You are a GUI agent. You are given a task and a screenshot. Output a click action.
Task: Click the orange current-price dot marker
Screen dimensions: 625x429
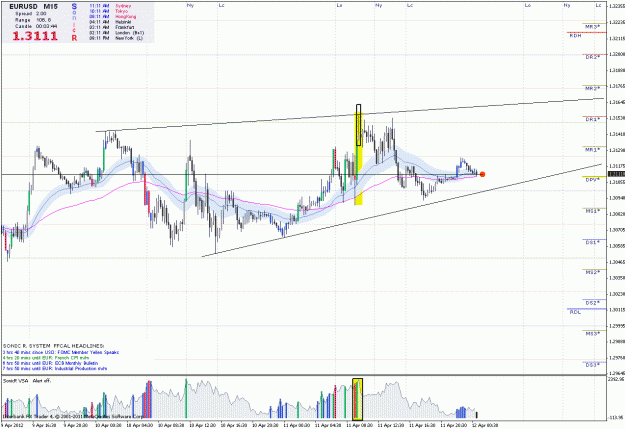coord(482,174)
